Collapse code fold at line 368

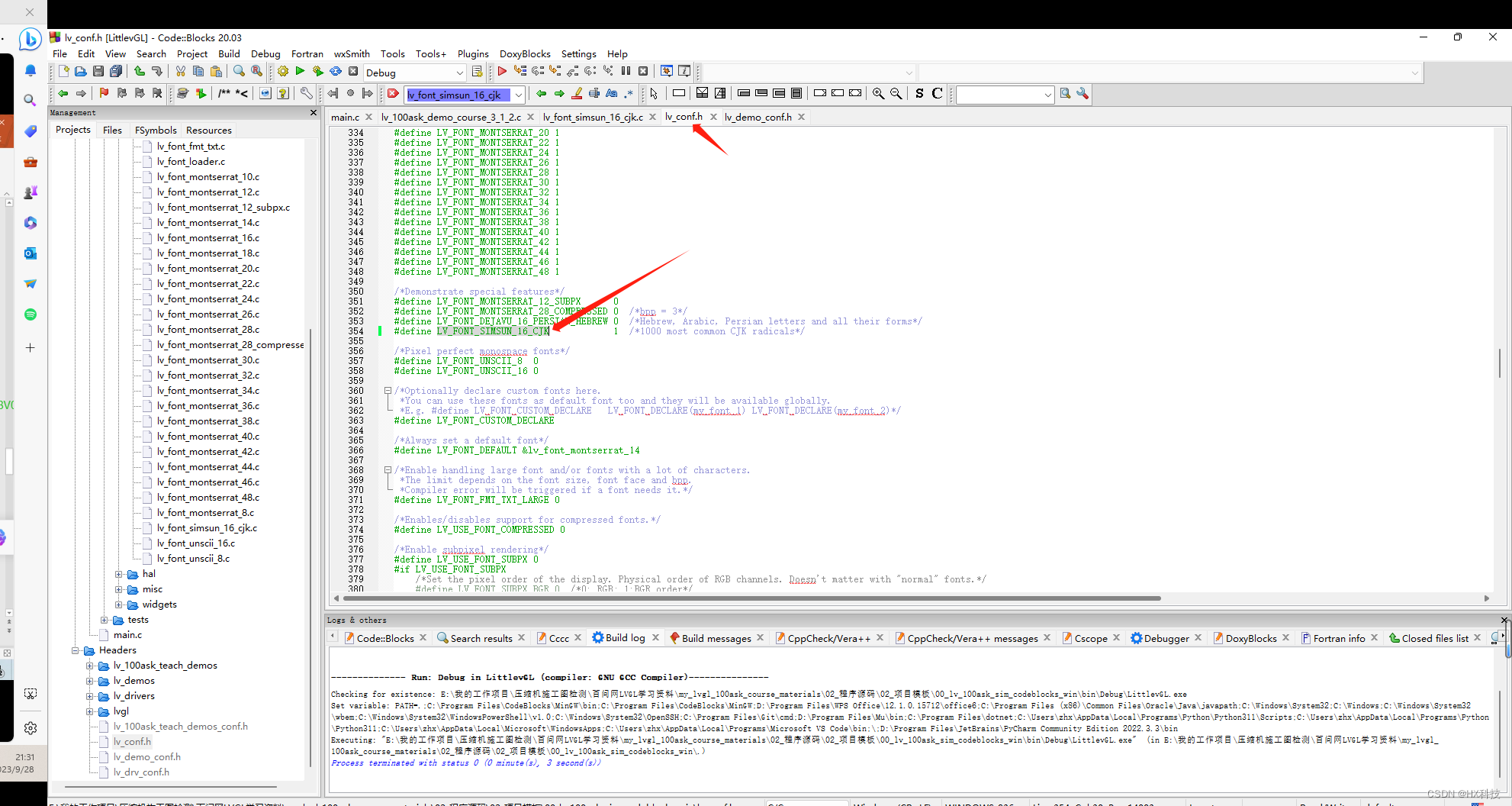(388, 470)
